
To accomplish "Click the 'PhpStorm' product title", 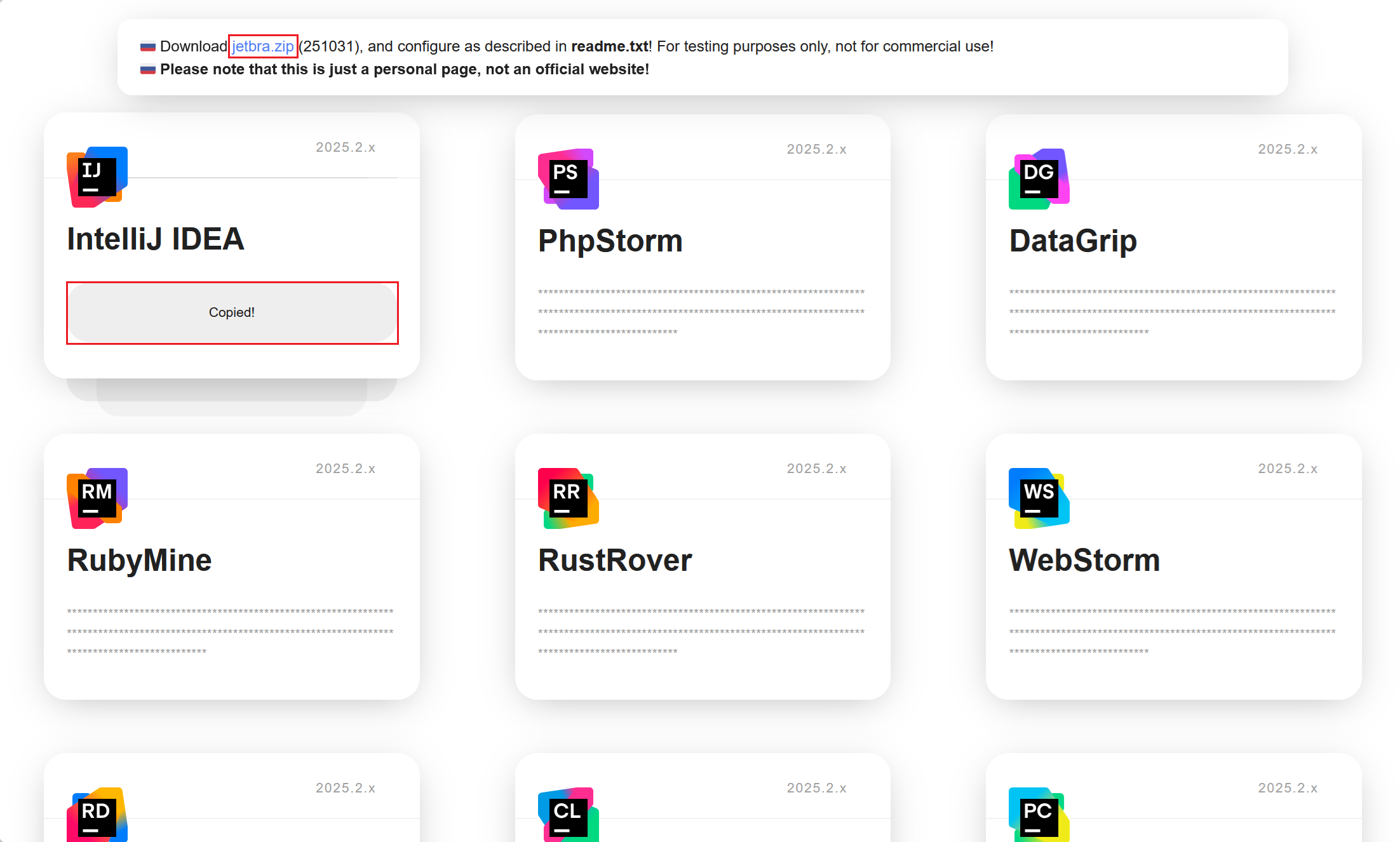I will coord(610,241).
